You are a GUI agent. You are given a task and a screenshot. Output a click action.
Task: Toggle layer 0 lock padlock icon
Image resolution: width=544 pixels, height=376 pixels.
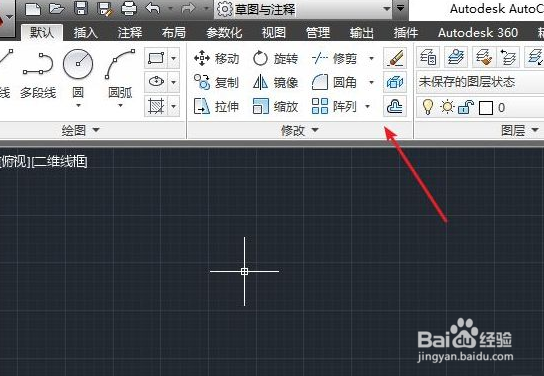(x=466, y=107)
